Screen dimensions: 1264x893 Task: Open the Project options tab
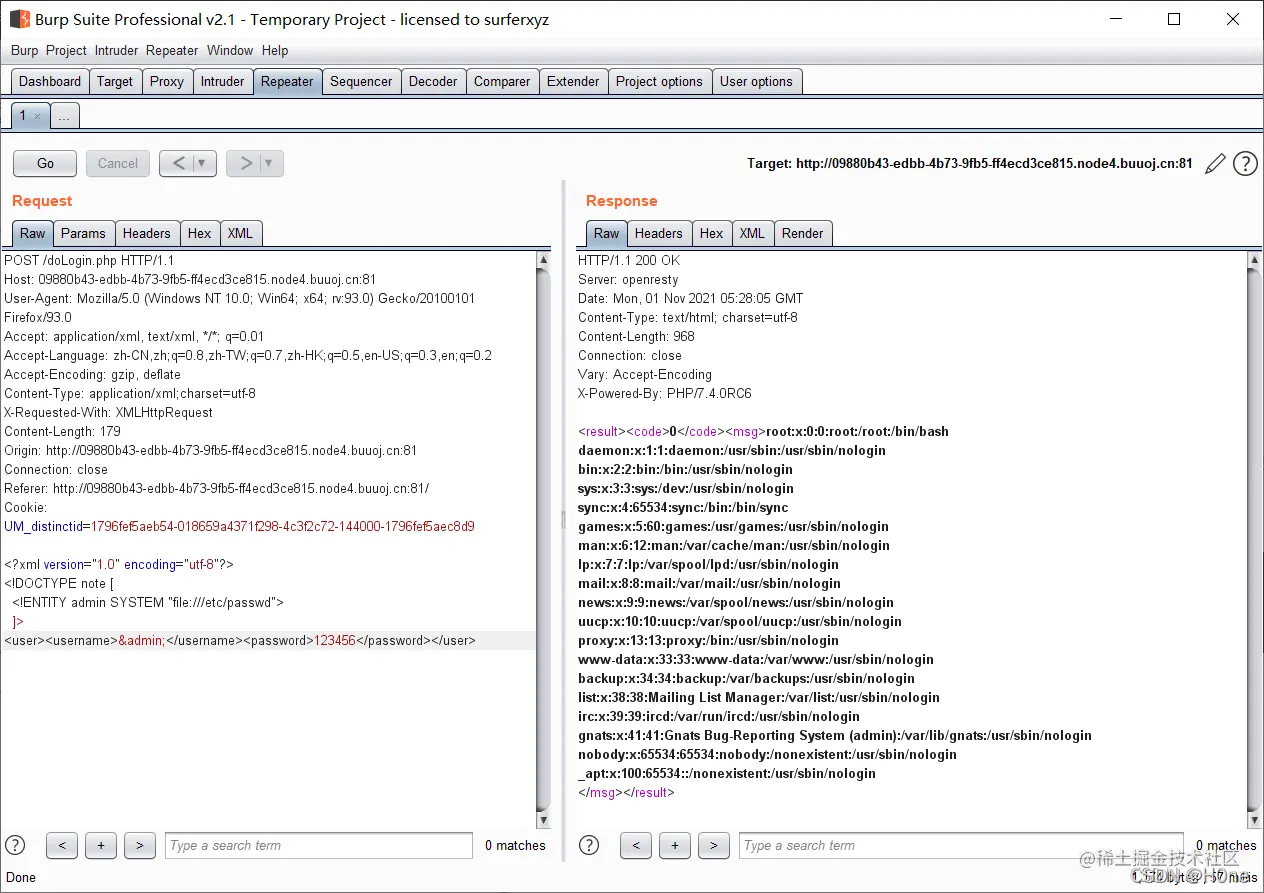(659, 82)
